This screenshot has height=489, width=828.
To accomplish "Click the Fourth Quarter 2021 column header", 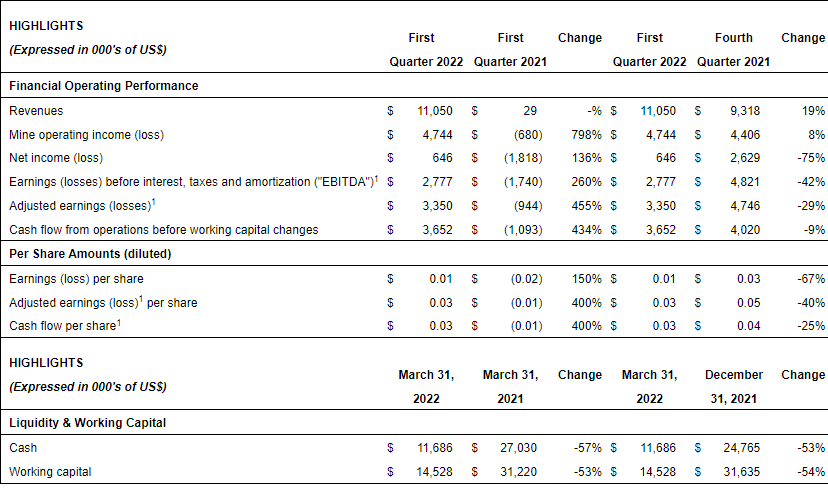I will (x=733, y=49).
